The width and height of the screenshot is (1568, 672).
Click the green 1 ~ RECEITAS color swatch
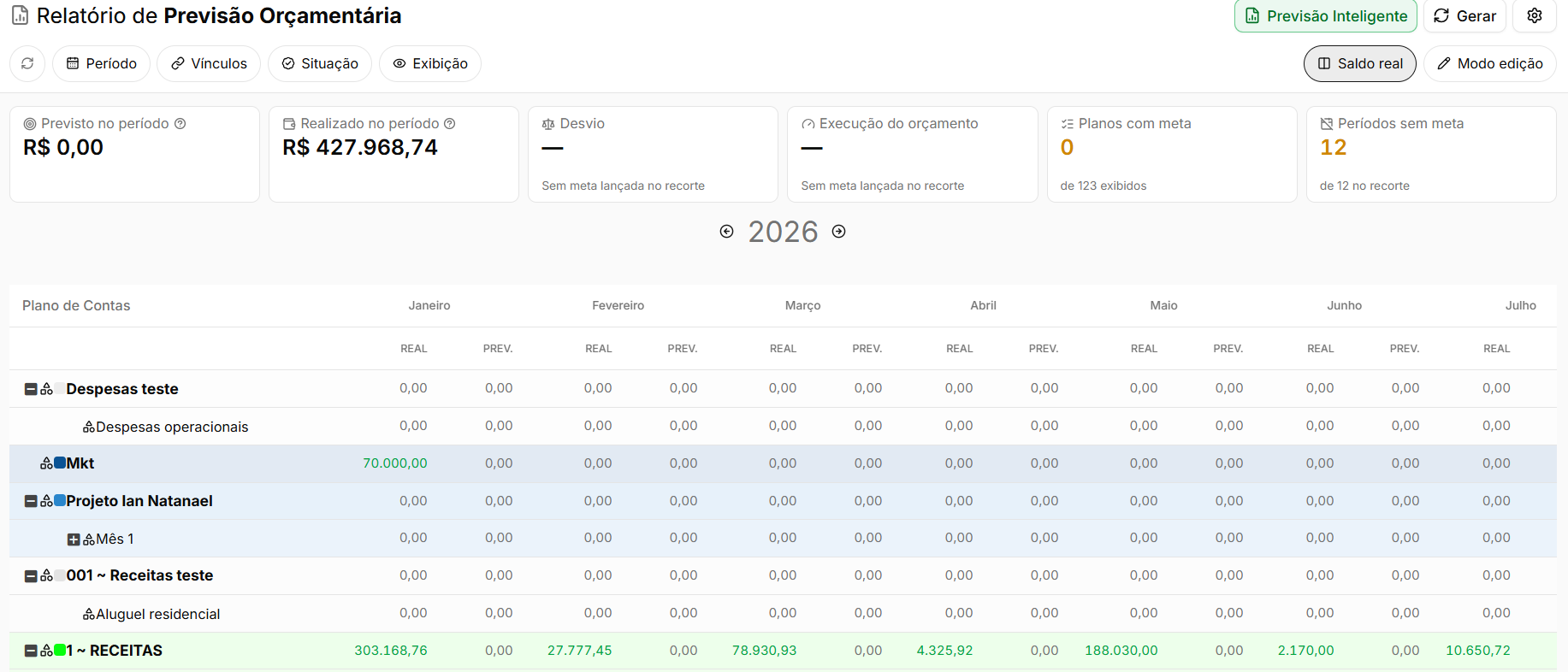click(60, 650)
